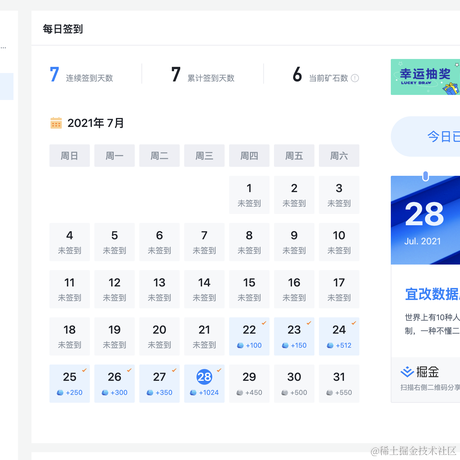The width and height of the screenshot is (460, 460).
Task: Select July 22 cell with +100
Action: click(249, 336)
